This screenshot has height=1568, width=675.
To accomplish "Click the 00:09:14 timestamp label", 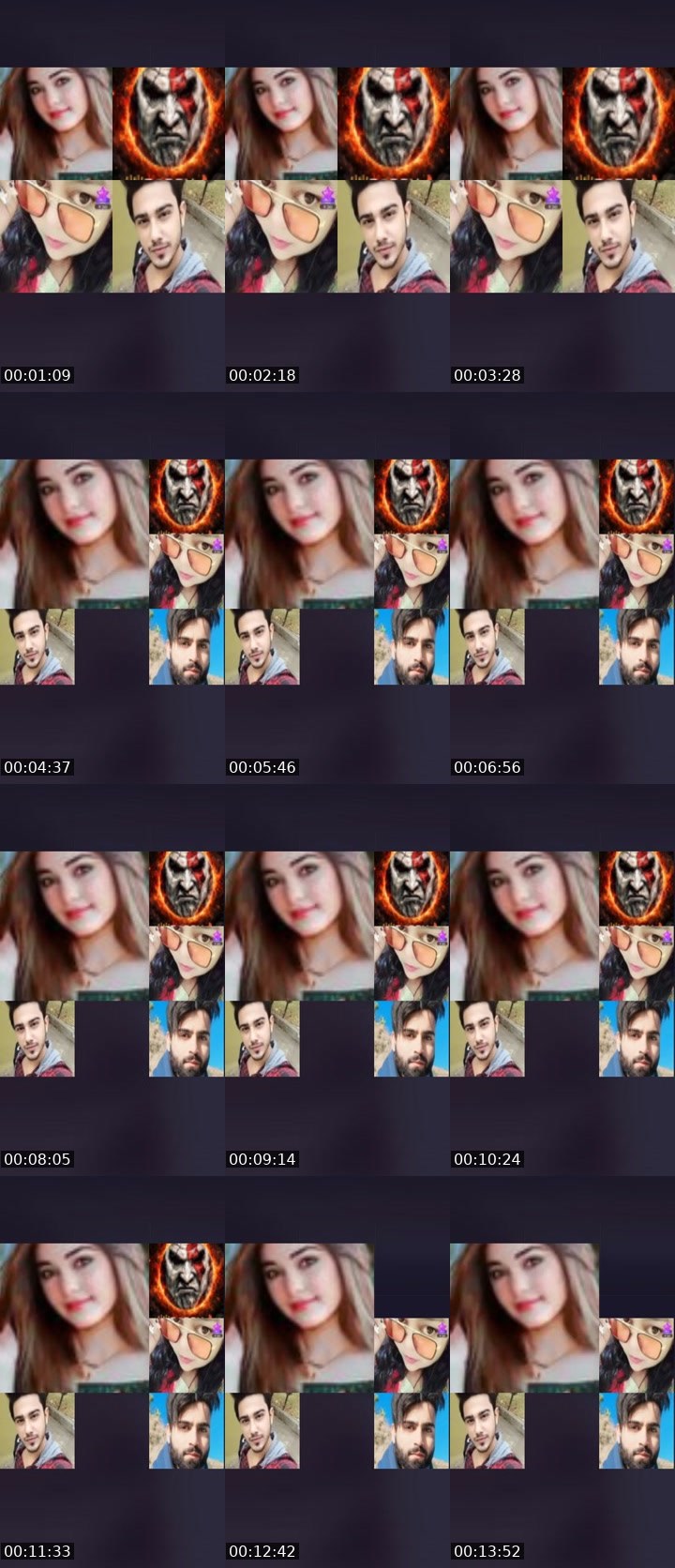I will 262,1159.
